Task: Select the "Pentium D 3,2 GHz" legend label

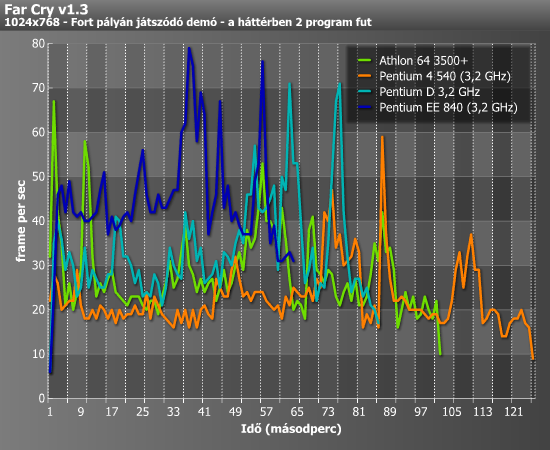Action: (429, 92)
